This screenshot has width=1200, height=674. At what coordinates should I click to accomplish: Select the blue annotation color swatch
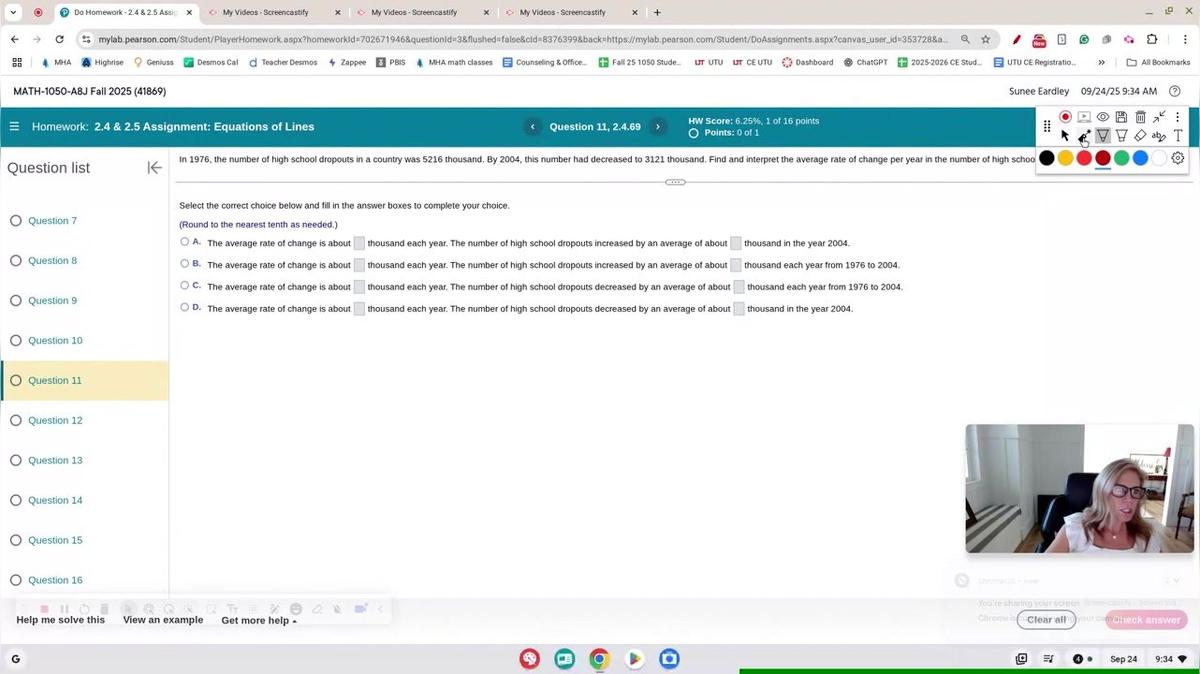click(x=1139, y=157)
